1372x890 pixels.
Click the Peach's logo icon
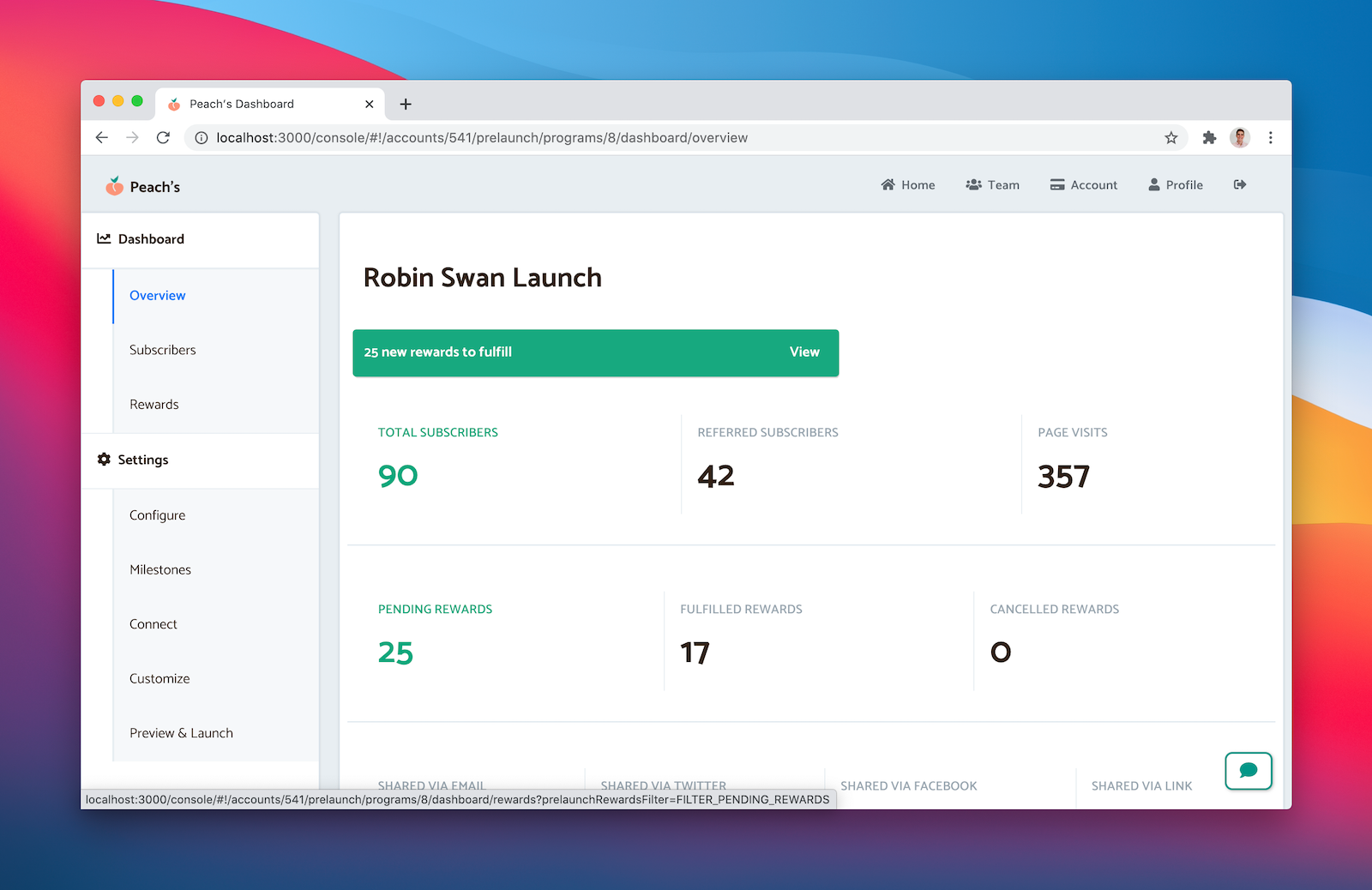[114, 186]
